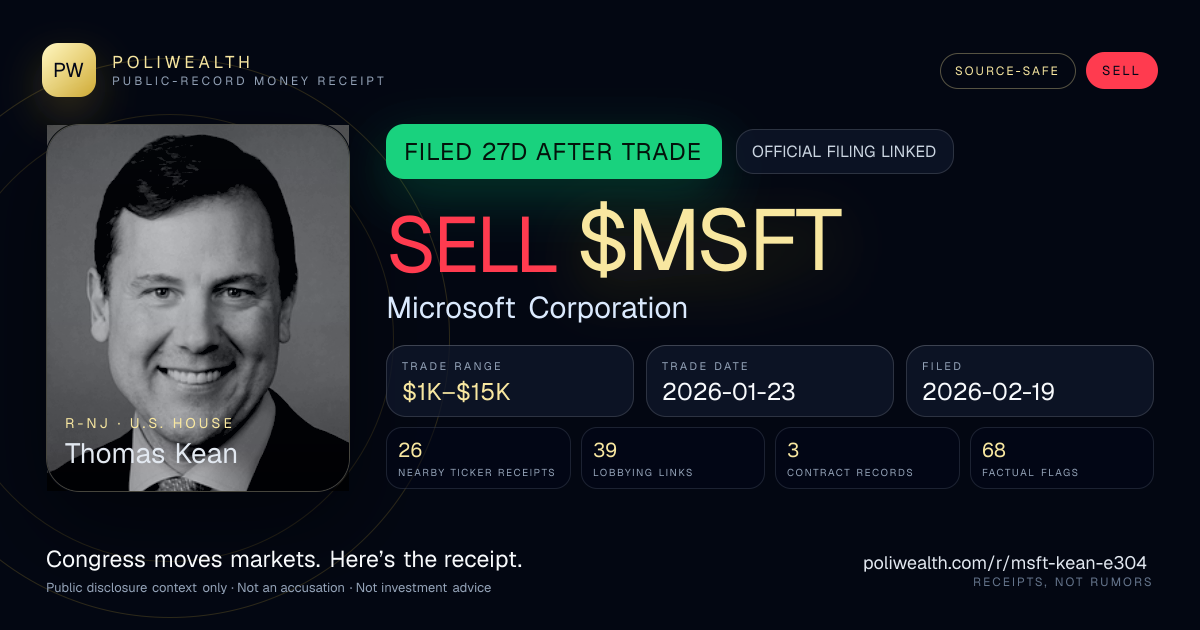Select the SOURCE-SAFE badge
The height and width of the screenshot is (630, 1200).
tap(1007, 71)
